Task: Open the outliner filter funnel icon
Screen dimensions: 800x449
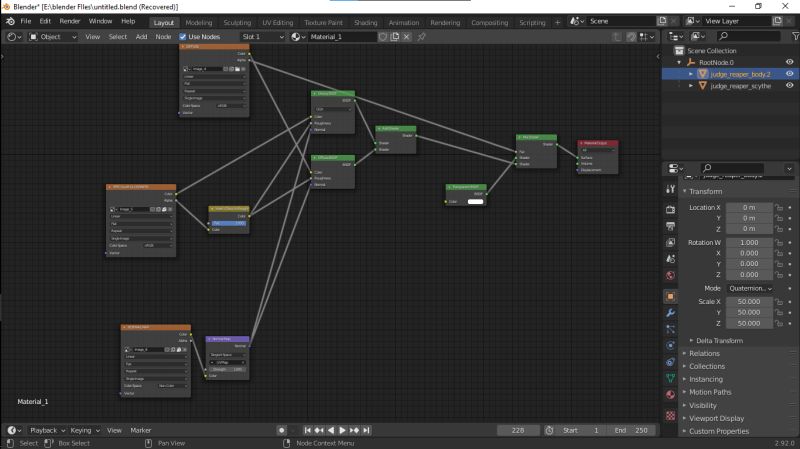Action: tap(795, 36)
